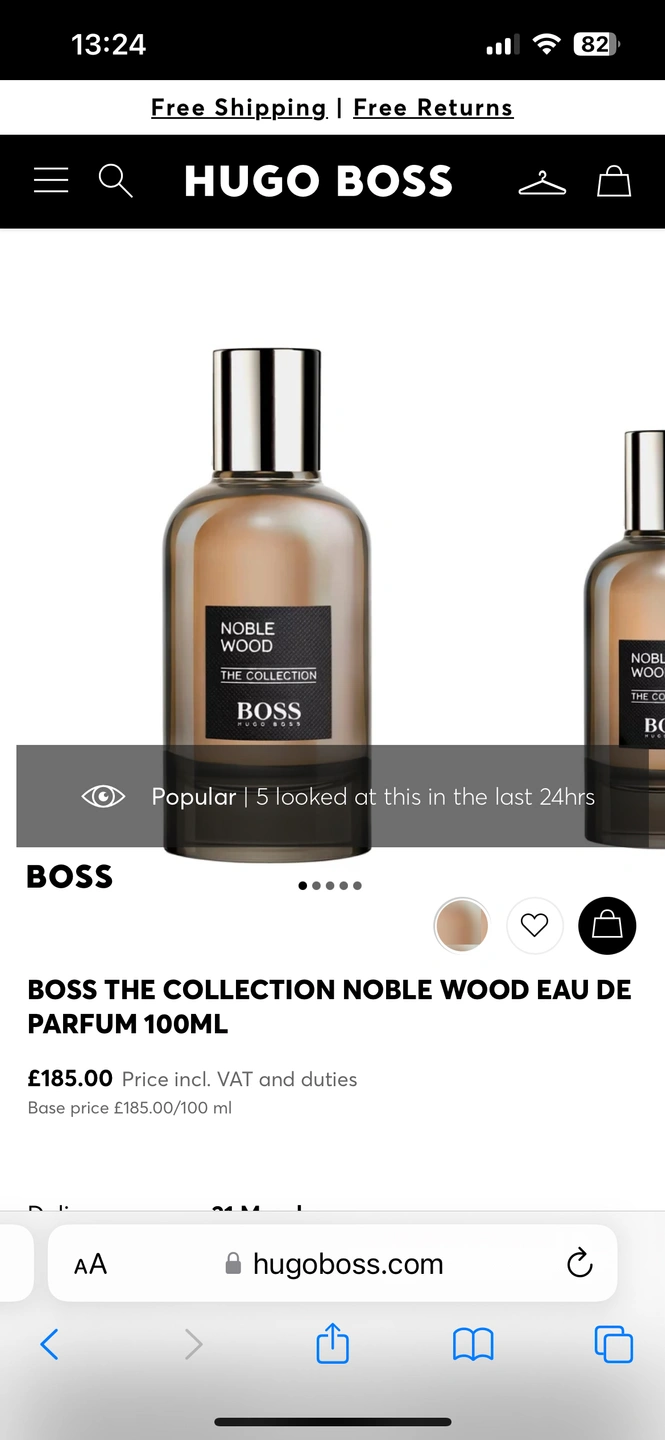Open Safari AA text size menu
The image size is (665, 1440).
(x=90, y=1265)
